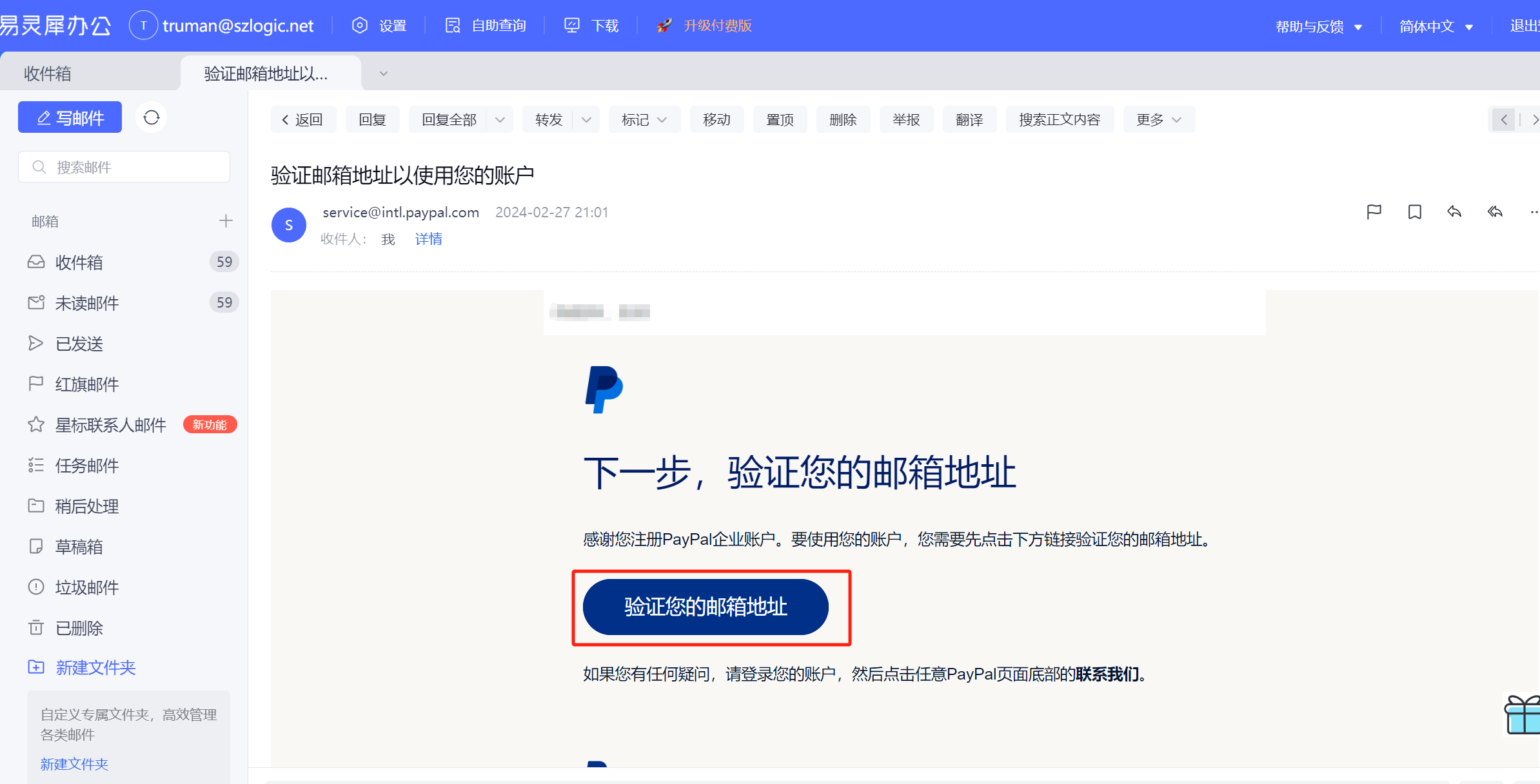Flag this email with the flag toggle
This screenshot has height=784, width=1540.
click(1374, 211)
